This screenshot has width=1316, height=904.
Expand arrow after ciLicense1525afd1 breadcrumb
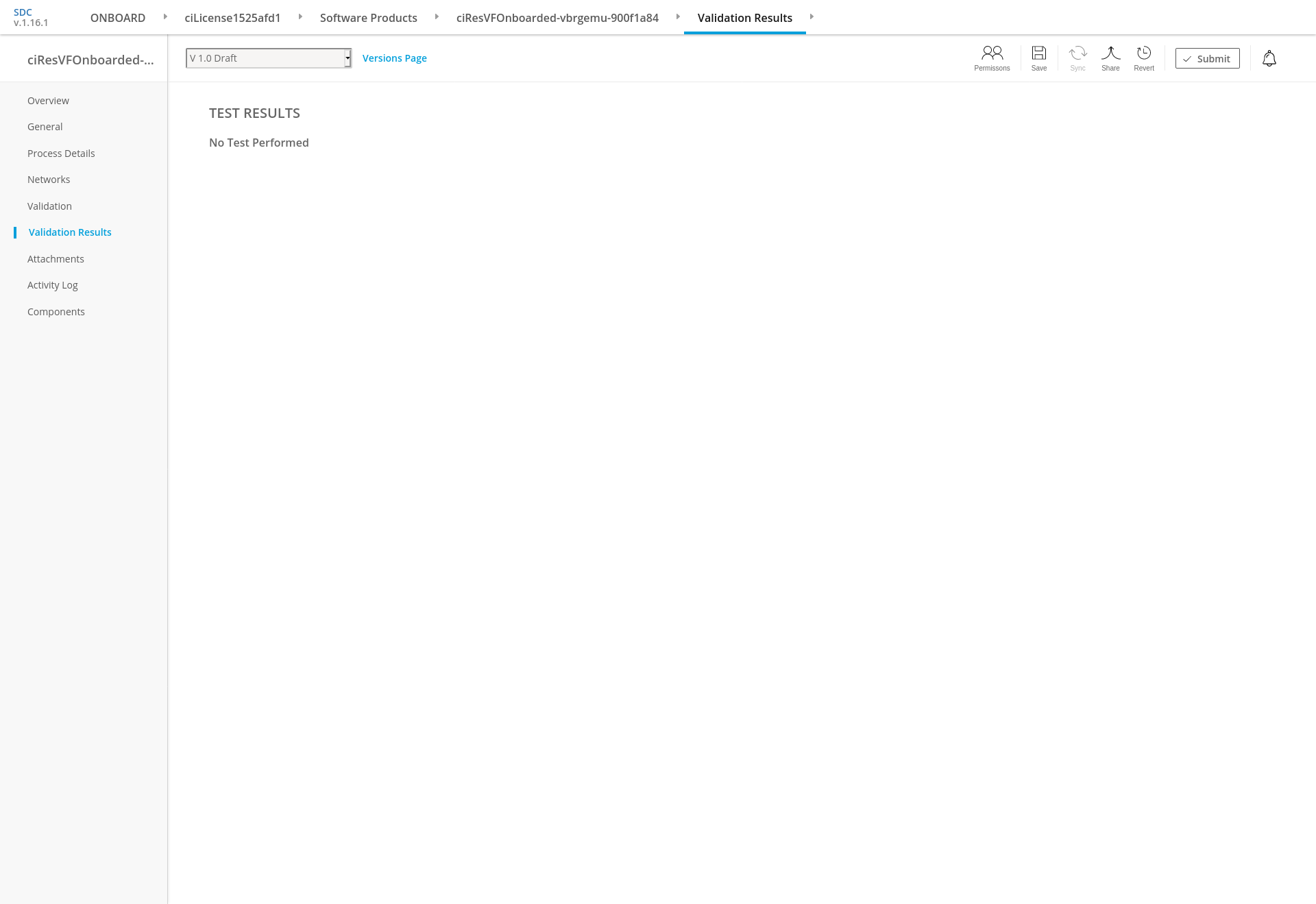300,16
